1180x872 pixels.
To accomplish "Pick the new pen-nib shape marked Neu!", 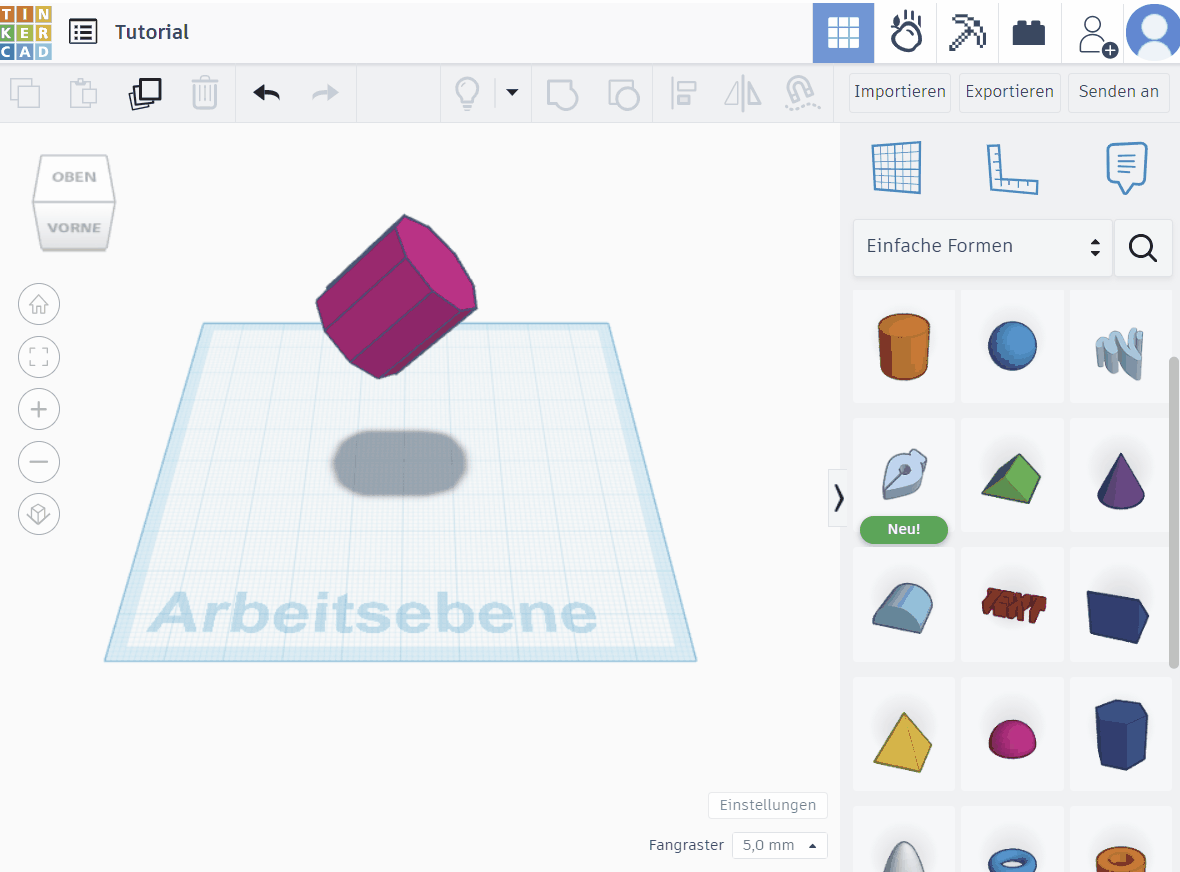I will tap(904, 475).
